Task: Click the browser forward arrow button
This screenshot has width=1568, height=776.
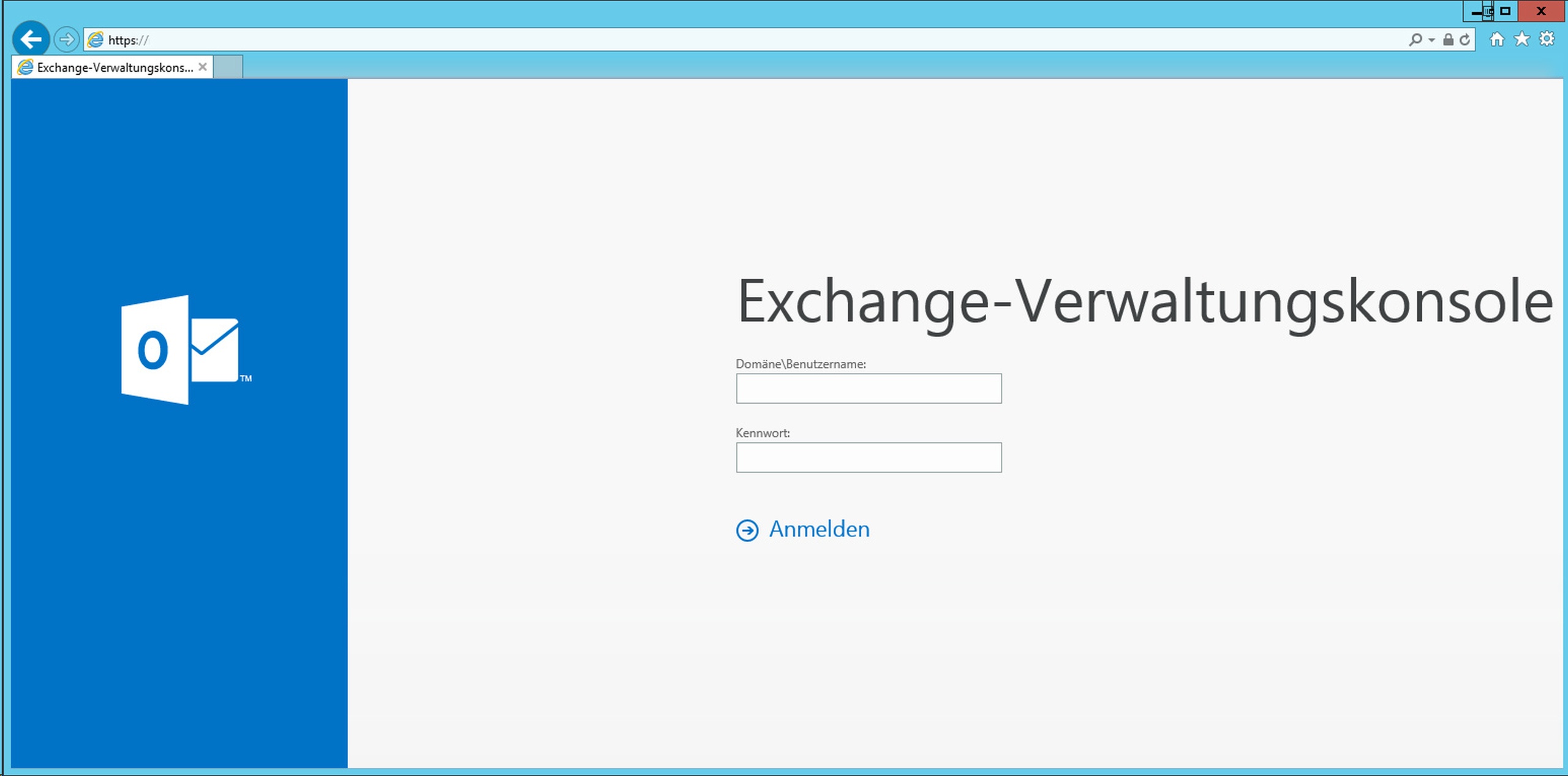Action: [66, 40]
